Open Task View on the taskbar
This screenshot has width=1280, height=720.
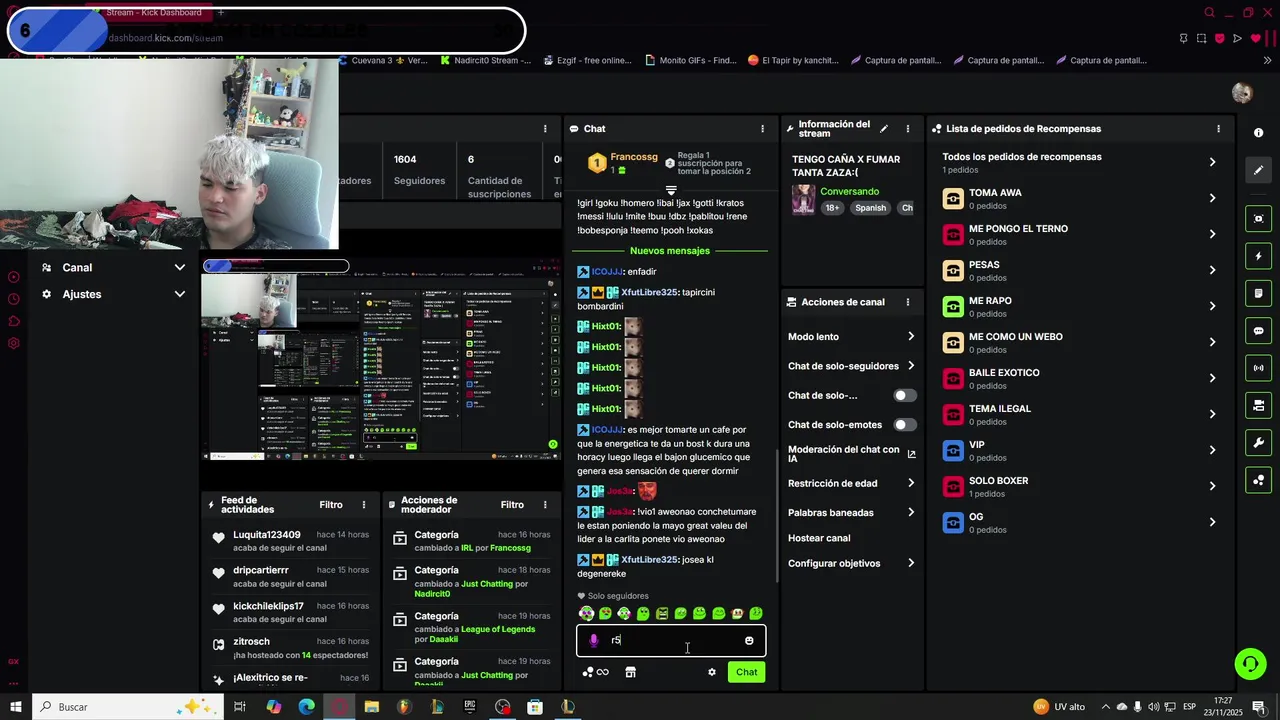[240, 707]
